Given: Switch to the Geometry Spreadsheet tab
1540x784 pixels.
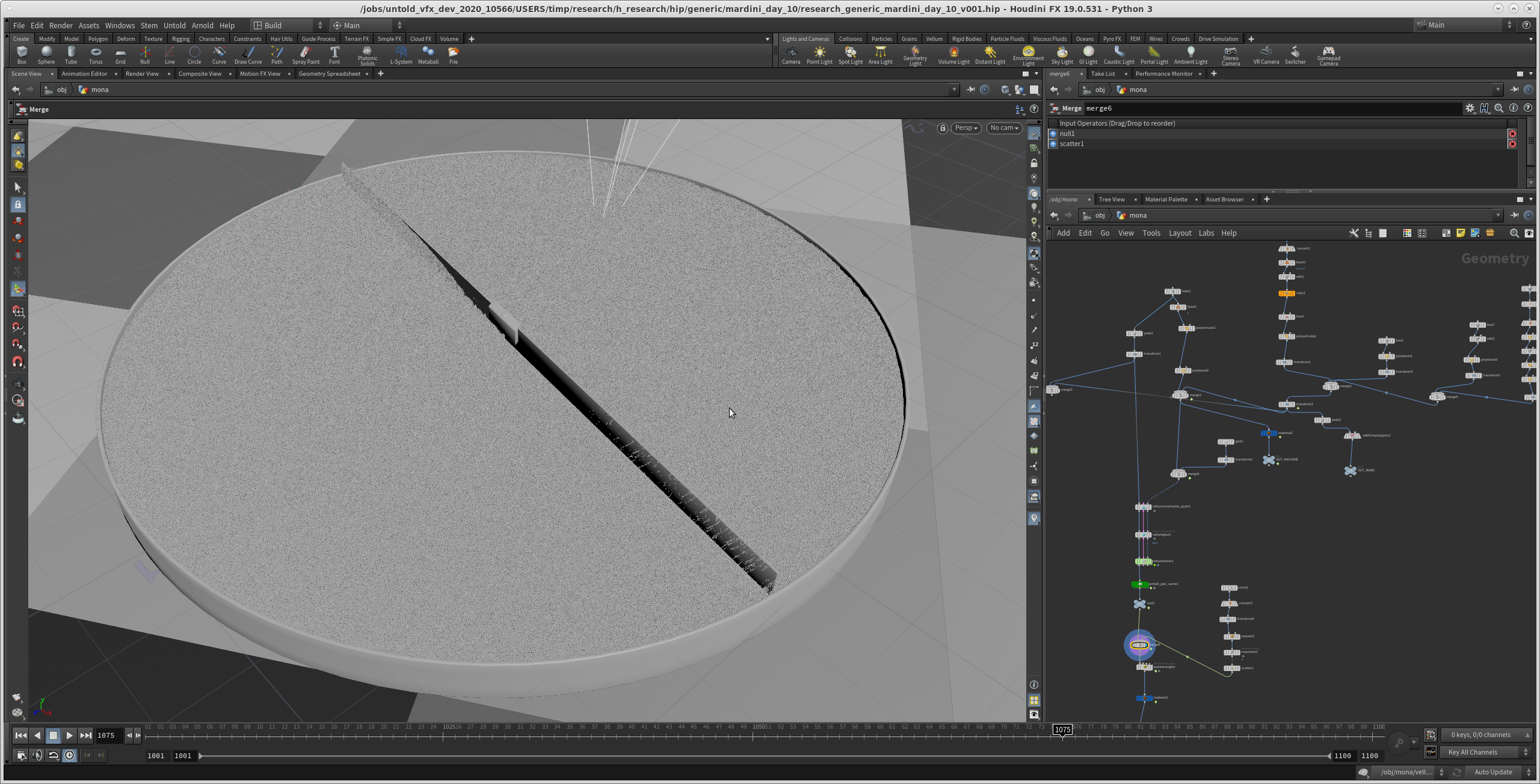Looking at the screenshot, I should (329, 74).
